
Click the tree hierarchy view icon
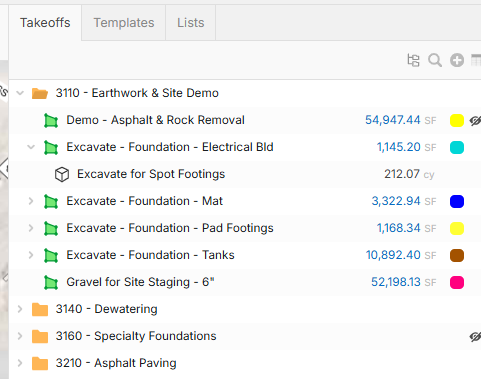tap(413, 60)
